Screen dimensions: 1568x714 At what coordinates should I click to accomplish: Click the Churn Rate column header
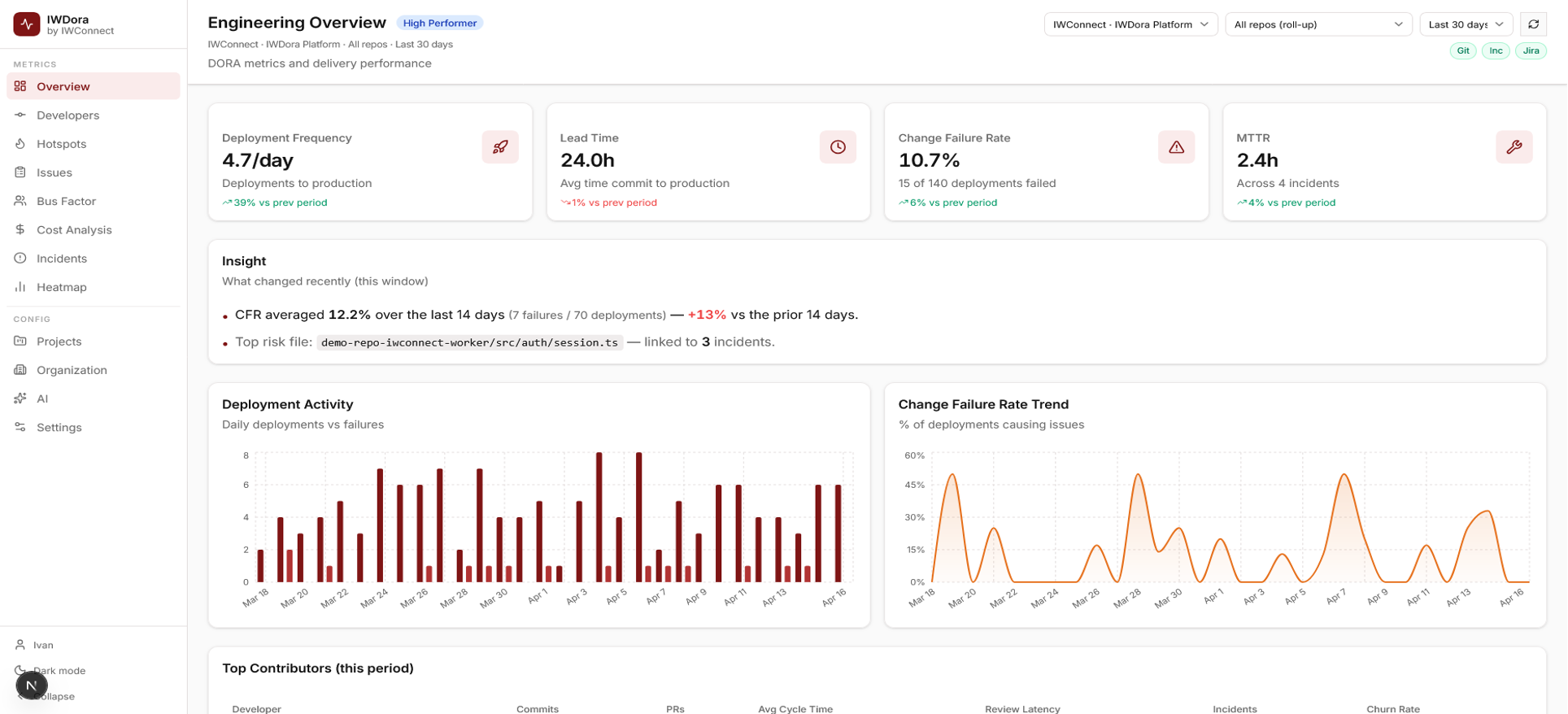1393,708
